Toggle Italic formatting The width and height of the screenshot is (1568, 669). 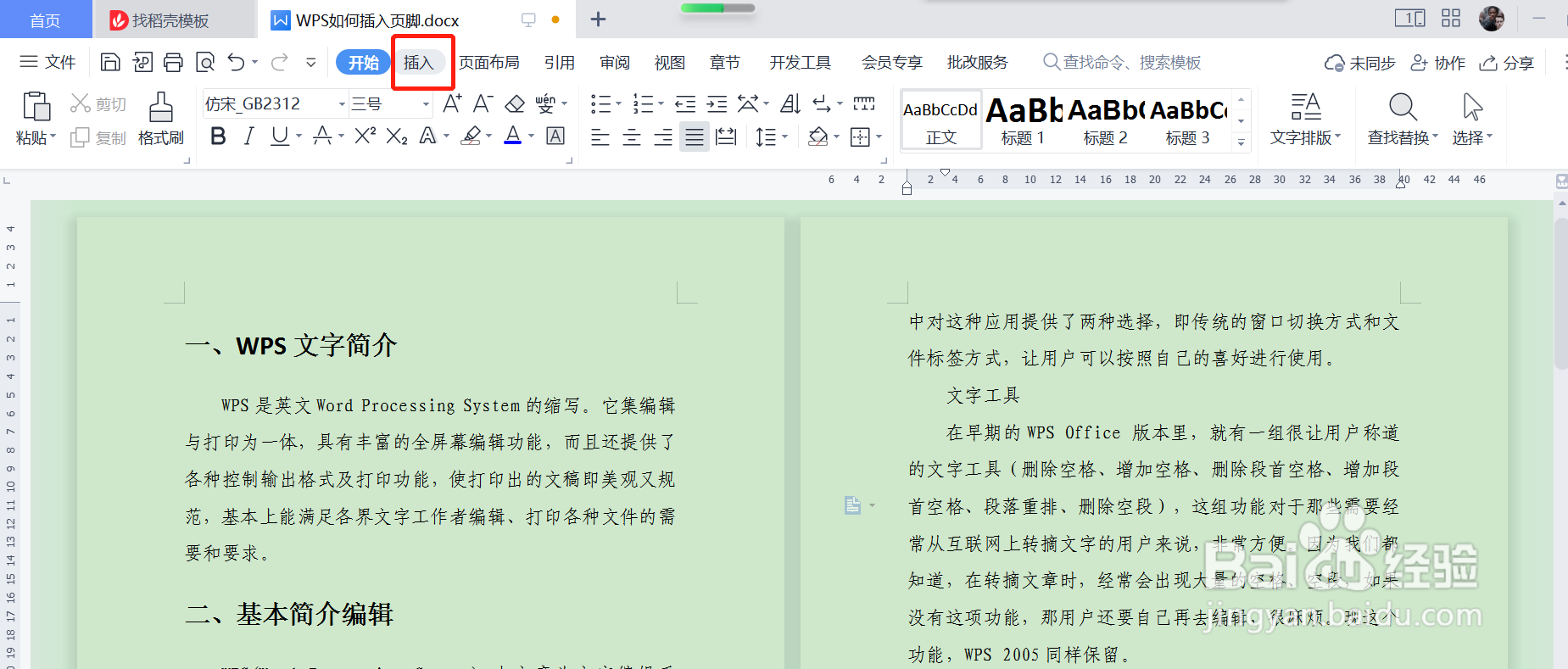248,136
